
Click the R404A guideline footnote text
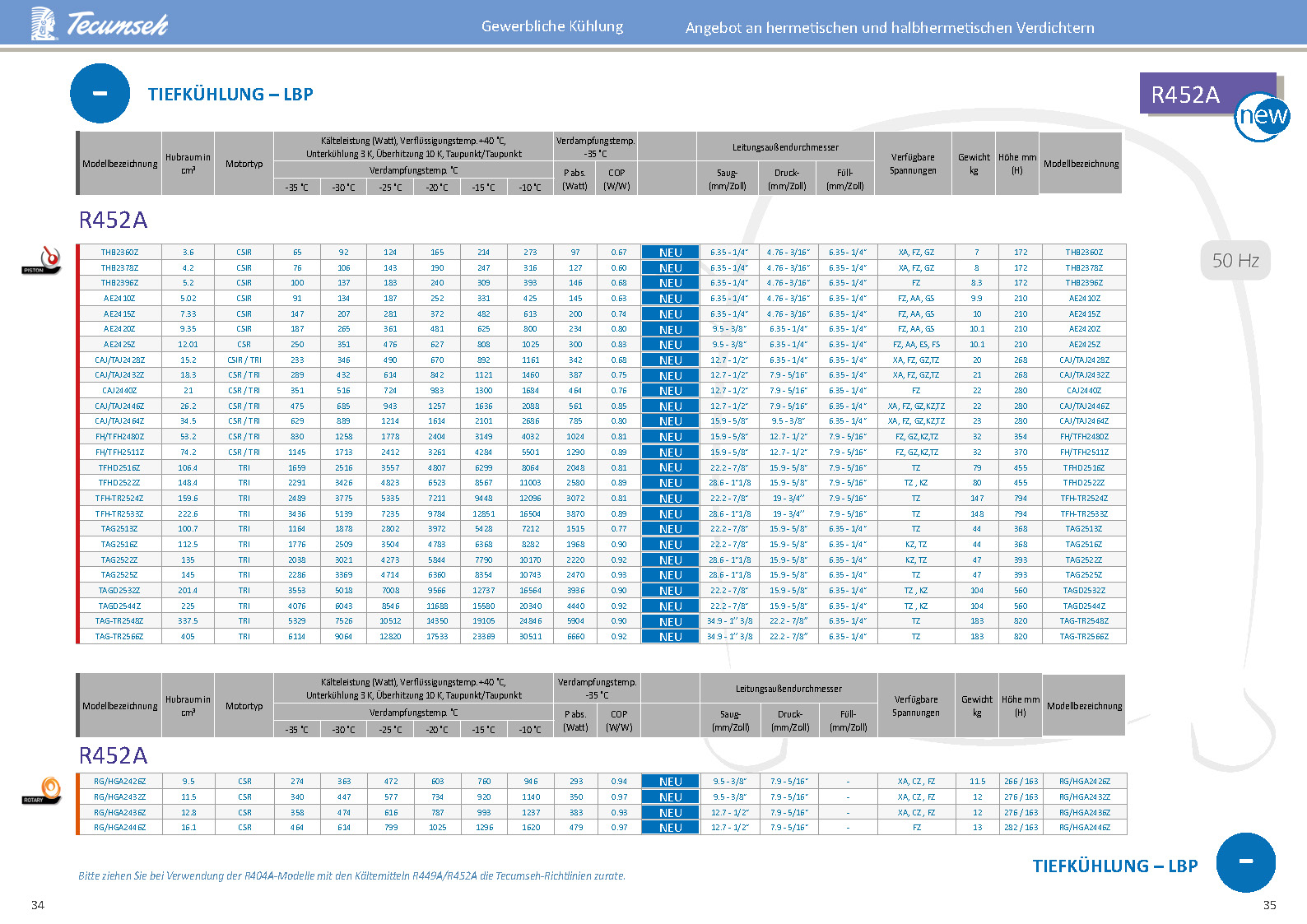point(351,876)
